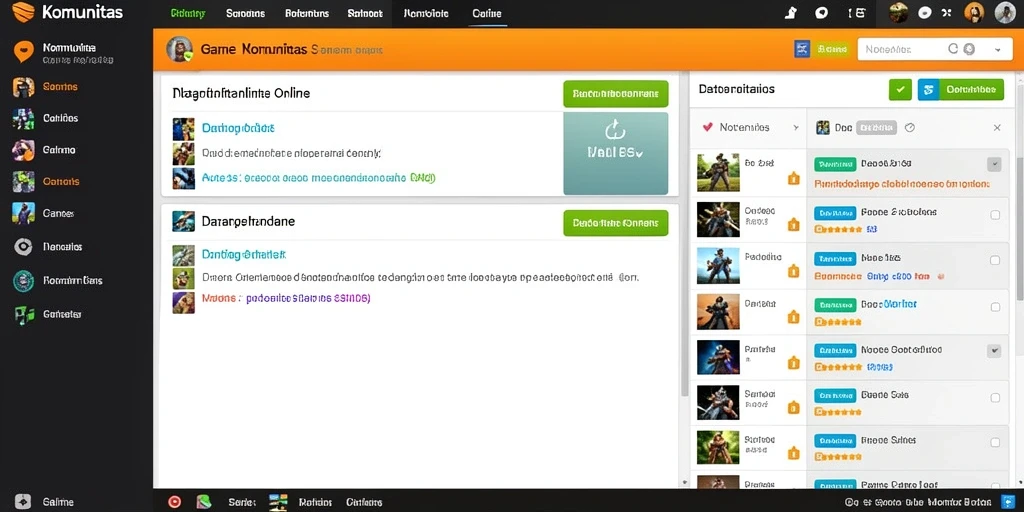Click the red circular icon in bottom bar
The height and width of the screenshot is (512, 1024).
pyautogui.click(x=174, y=502)
